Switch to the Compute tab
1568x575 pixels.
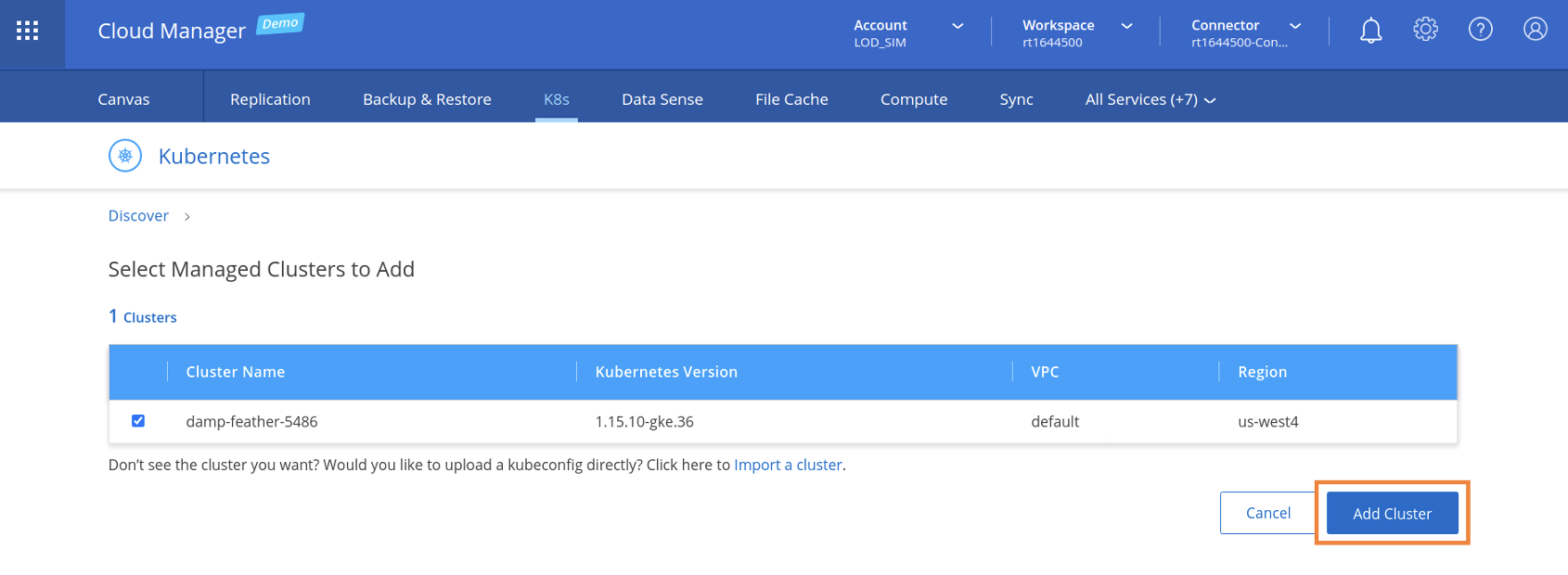point(914,99)
